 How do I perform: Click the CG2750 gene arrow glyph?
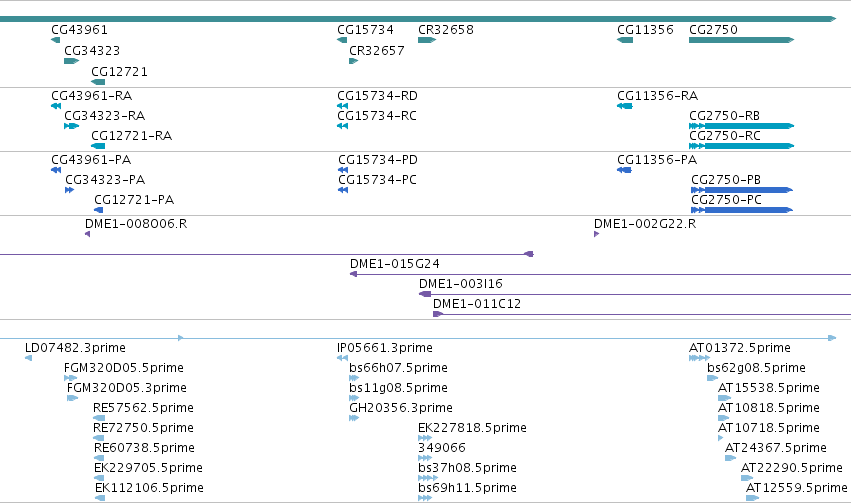pyautogui.click(x=741, y=40)
